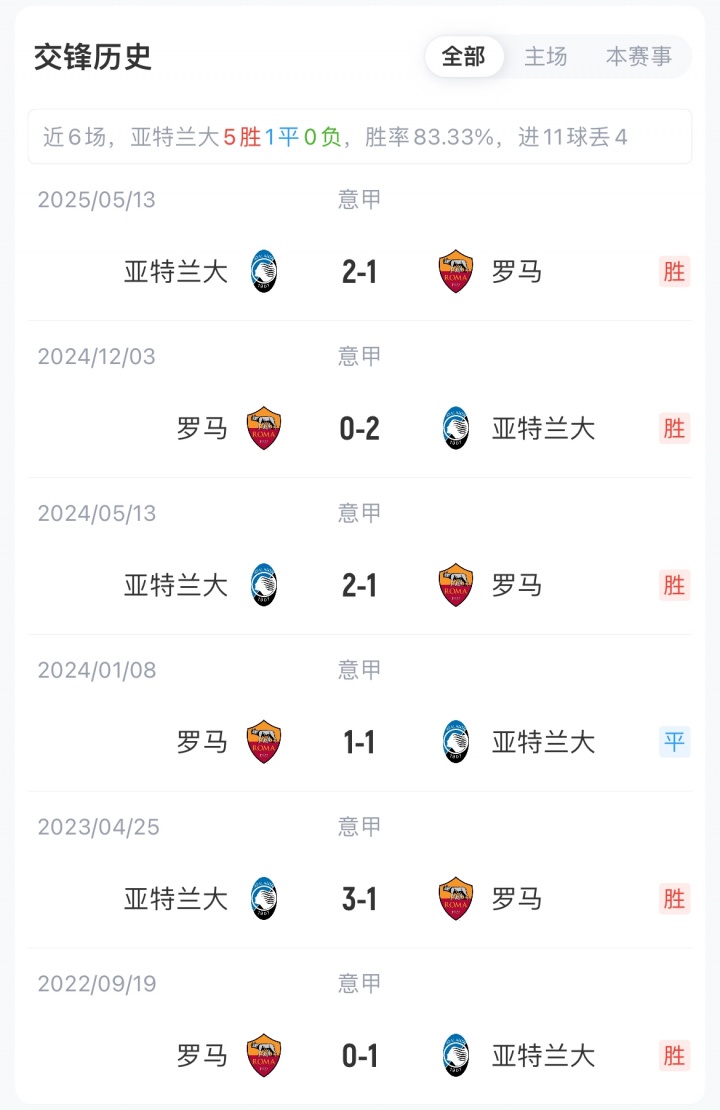Screen dimensions: 720x1110
Task: Click Roma crest in 2025/05/13 match
Action: (456, 271)
